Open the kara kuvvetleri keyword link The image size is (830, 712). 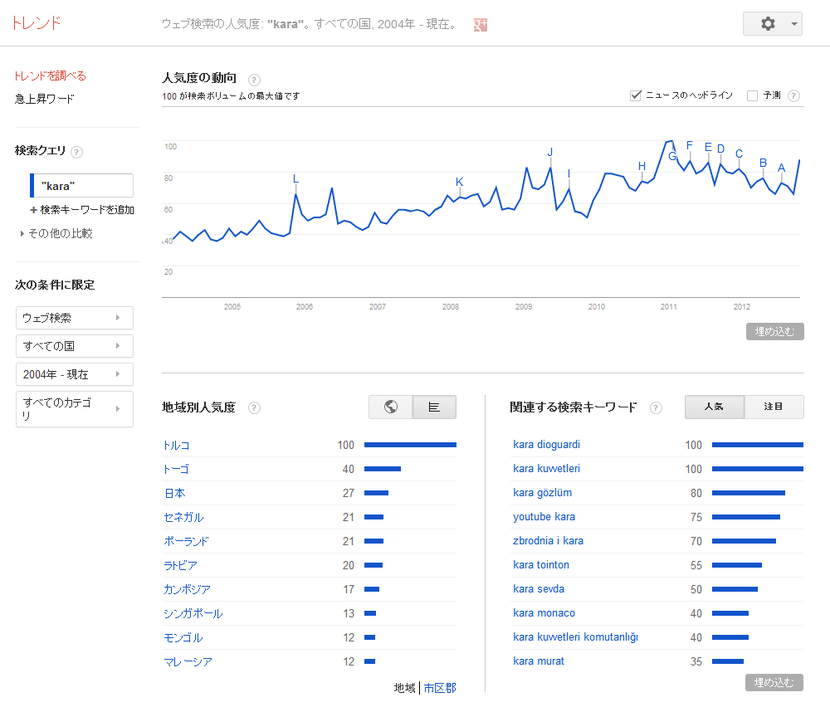point(546,468)
